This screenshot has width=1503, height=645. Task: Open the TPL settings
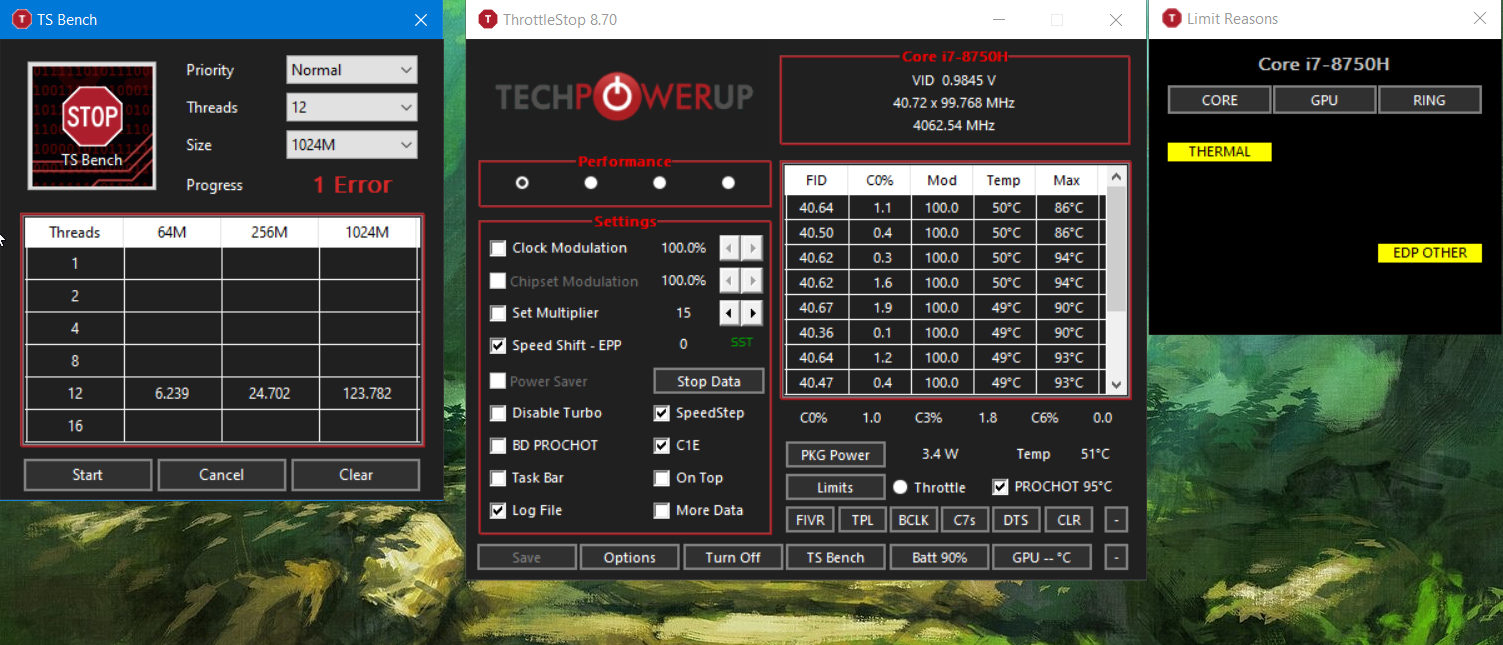click(x=862, y=520)
